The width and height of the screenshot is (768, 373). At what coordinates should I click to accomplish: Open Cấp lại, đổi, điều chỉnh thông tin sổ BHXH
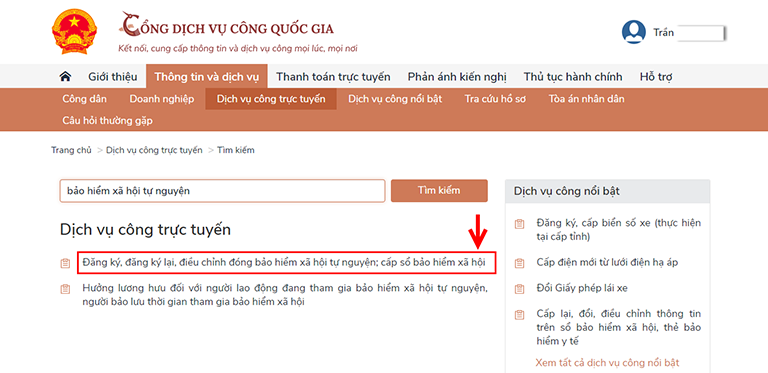point(619,327)
